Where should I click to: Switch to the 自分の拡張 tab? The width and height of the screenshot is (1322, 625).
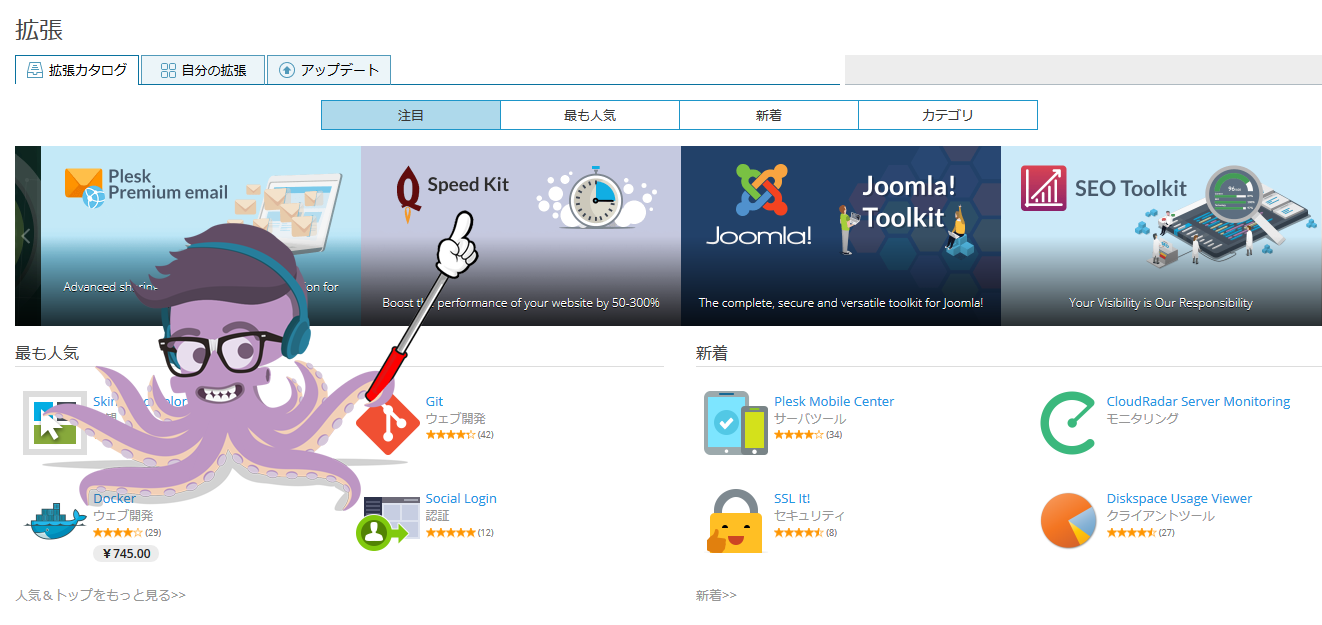pyautogui.click(x=203, y=70)
